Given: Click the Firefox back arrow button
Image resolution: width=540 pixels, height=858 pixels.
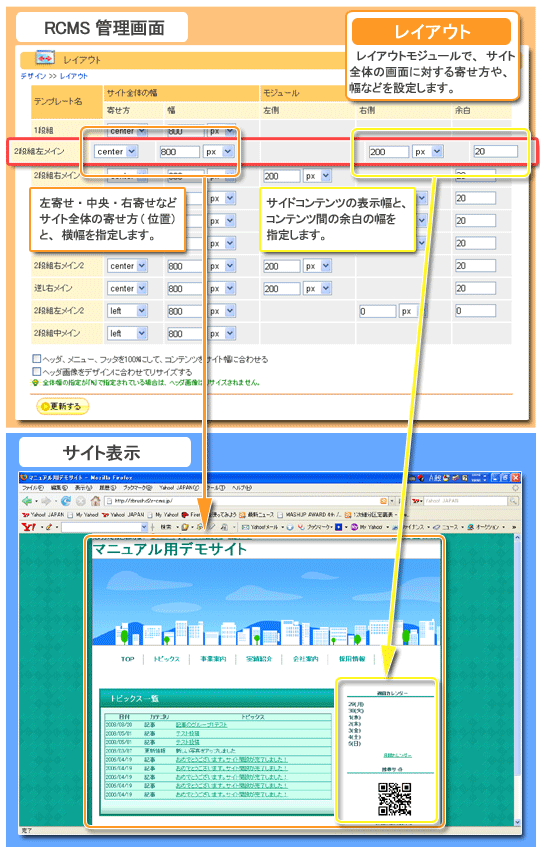Looking at the screenshot, I should (x=27, y=501).
